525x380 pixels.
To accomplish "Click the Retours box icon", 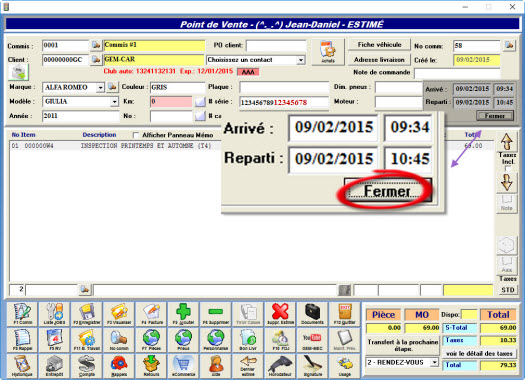I will [x=151, y=366].
